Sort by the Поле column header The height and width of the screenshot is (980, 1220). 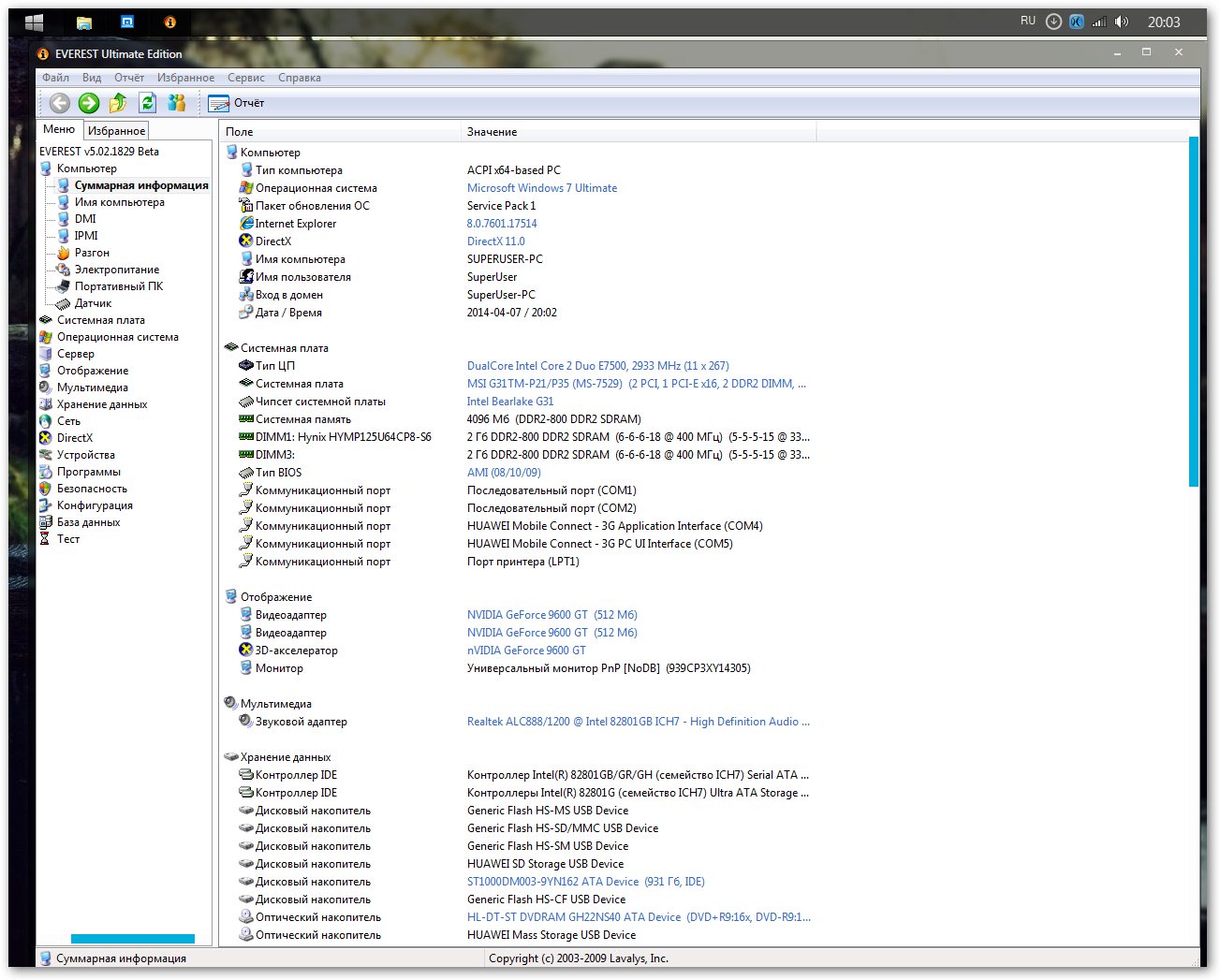pyautogui.click(x=340, y=132)
